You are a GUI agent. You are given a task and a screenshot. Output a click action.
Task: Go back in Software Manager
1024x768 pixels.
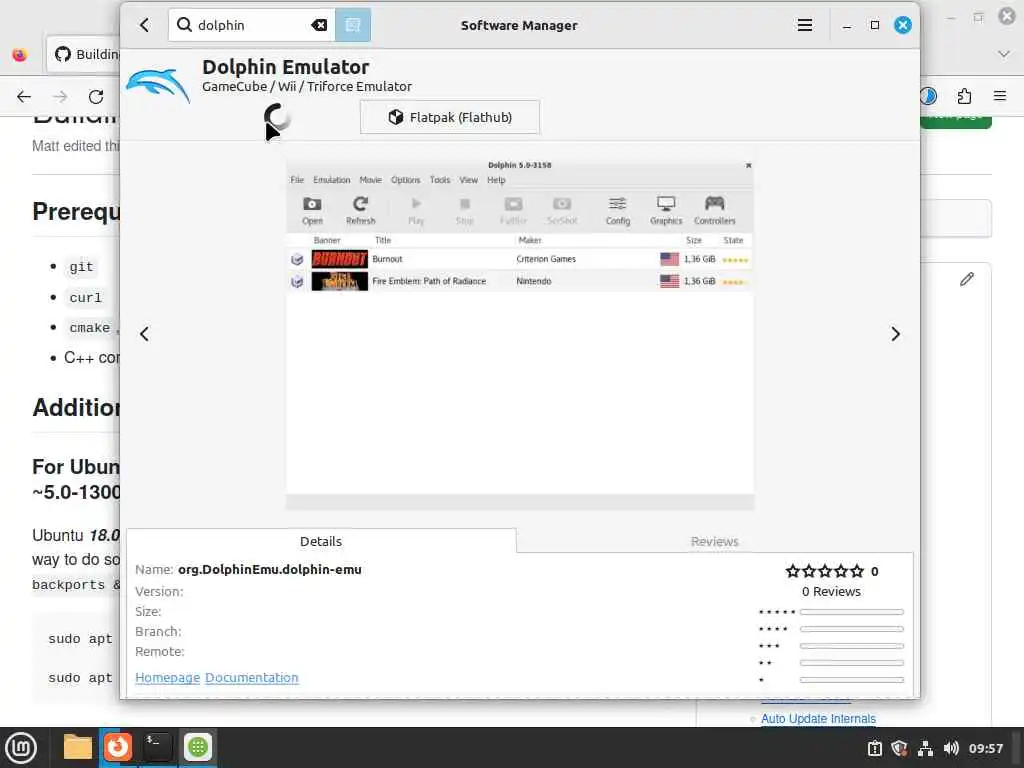[144, 25]
